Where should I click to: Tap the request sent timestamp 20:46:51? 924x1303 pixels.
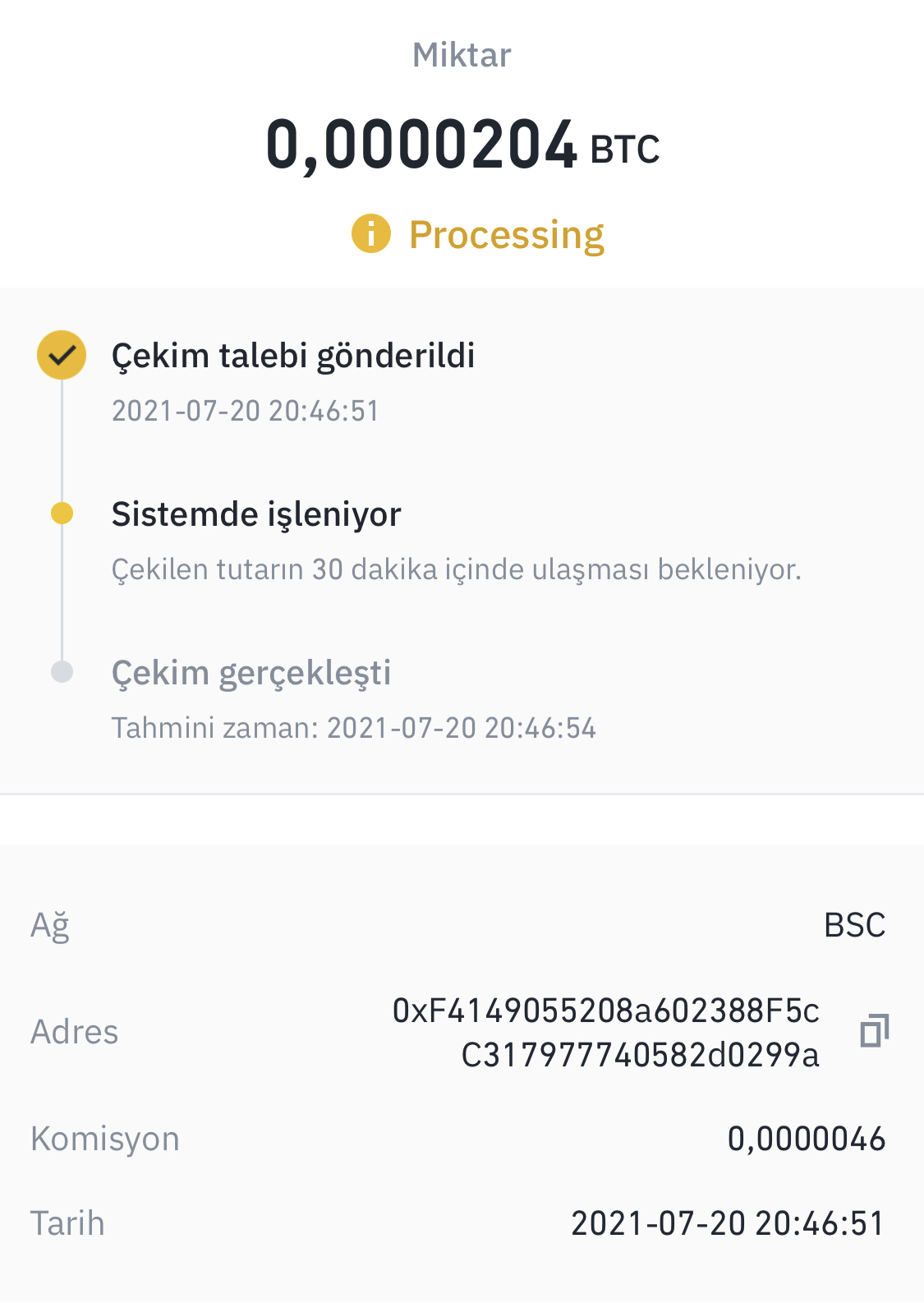click(246, 411)
